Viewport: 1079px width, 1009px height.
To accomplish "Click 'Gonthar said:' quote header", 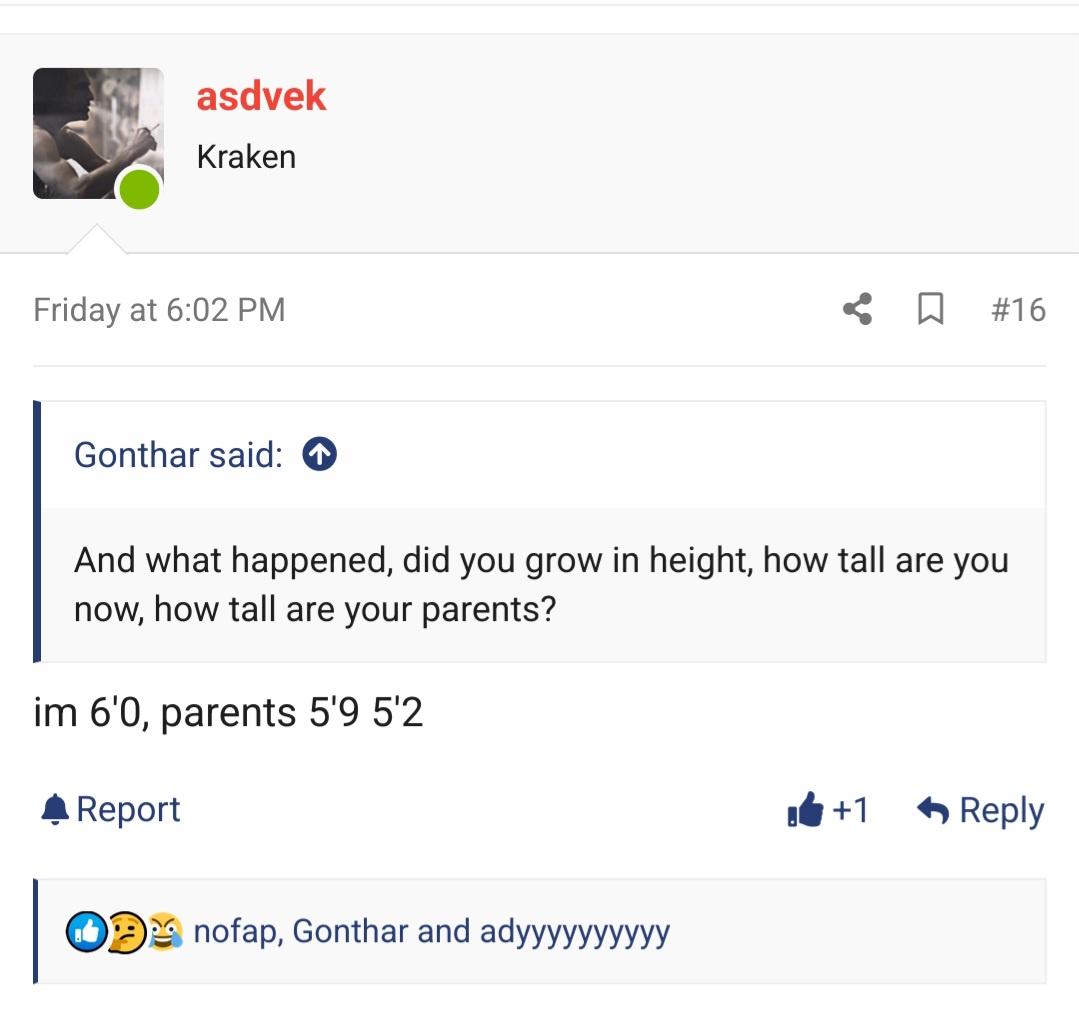I will [178, 455].
